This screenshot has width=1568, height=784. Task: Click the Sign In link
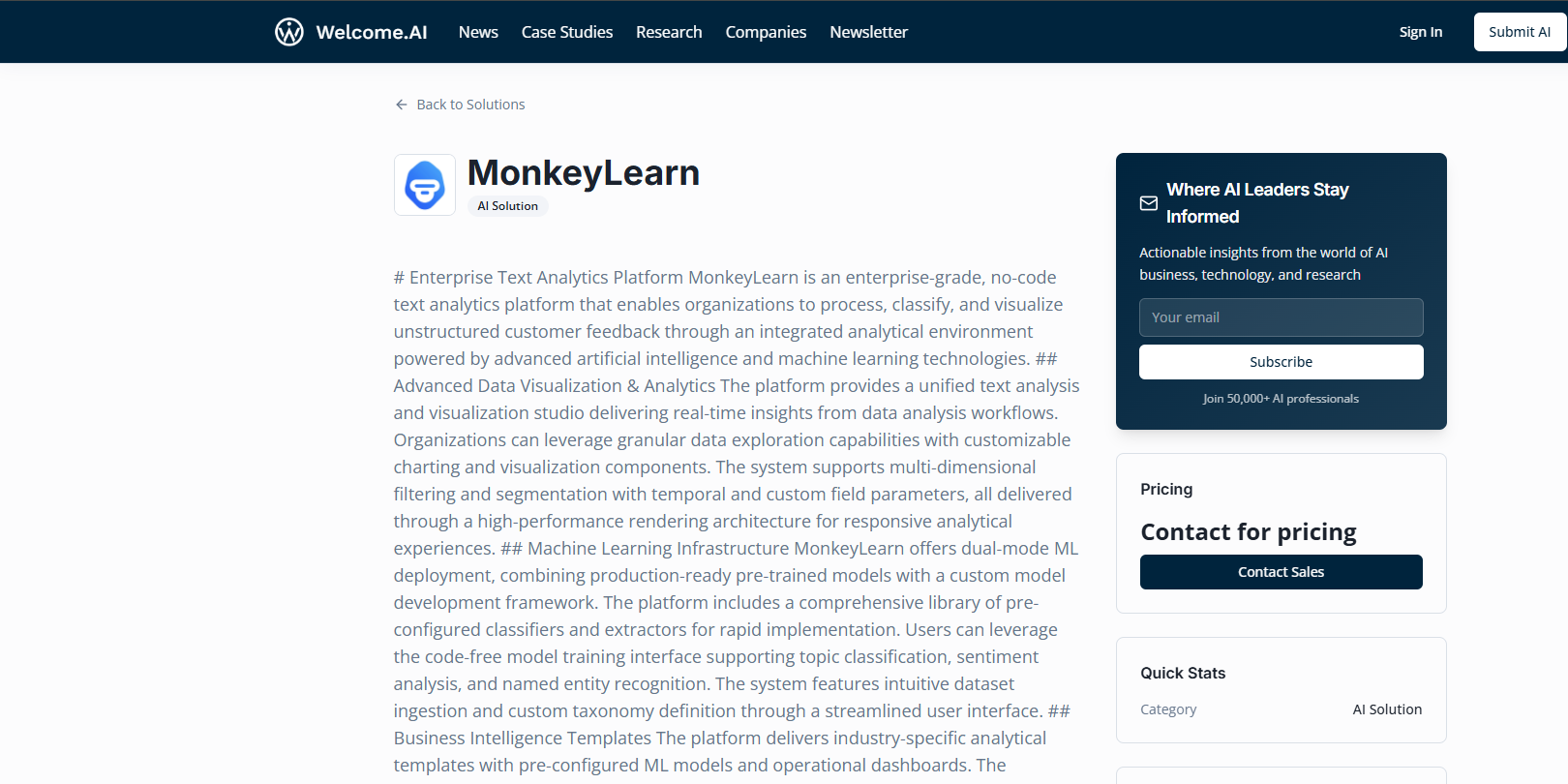tap(1420, 32)
